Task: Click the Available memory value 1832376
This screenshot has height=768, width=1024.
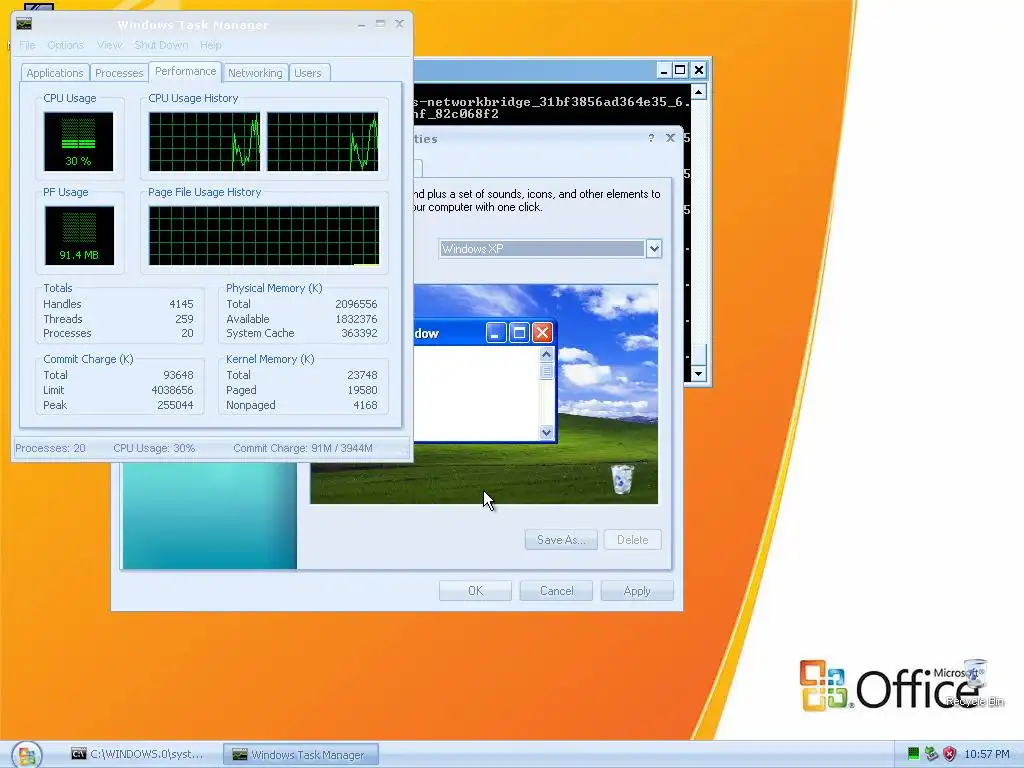Action: point(356,319)
